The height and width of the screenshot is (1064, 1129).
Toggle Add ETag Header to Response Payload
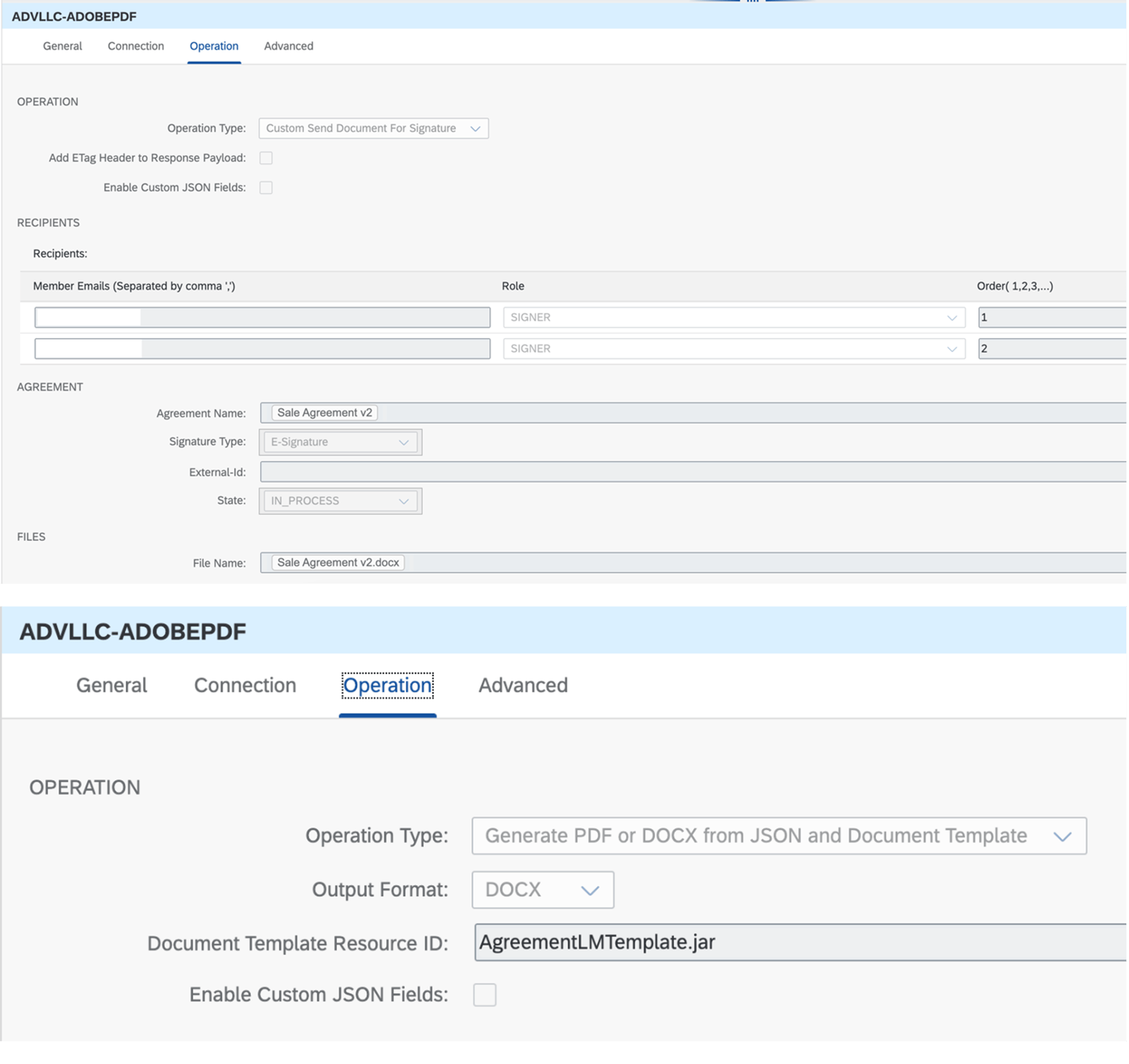pos(265,157)
